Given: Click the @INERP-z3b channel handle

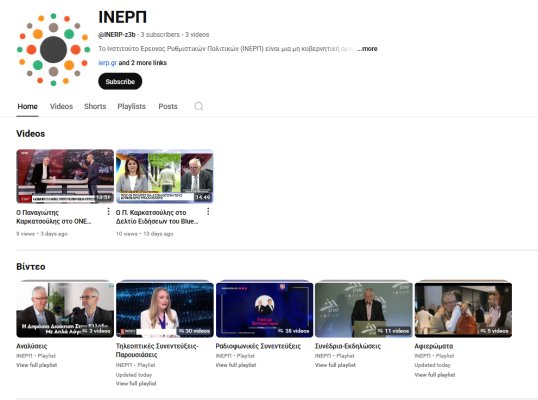Looking at the screenshot, I should [117, 35].
